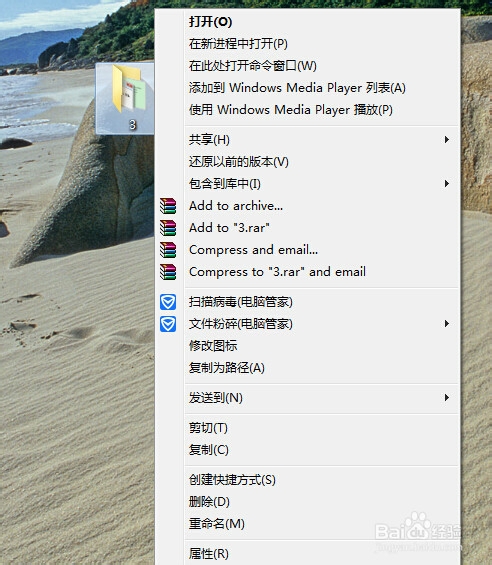Click WinRAR icon beside Compress to "3.rar" and email

(x=168, y=272)
